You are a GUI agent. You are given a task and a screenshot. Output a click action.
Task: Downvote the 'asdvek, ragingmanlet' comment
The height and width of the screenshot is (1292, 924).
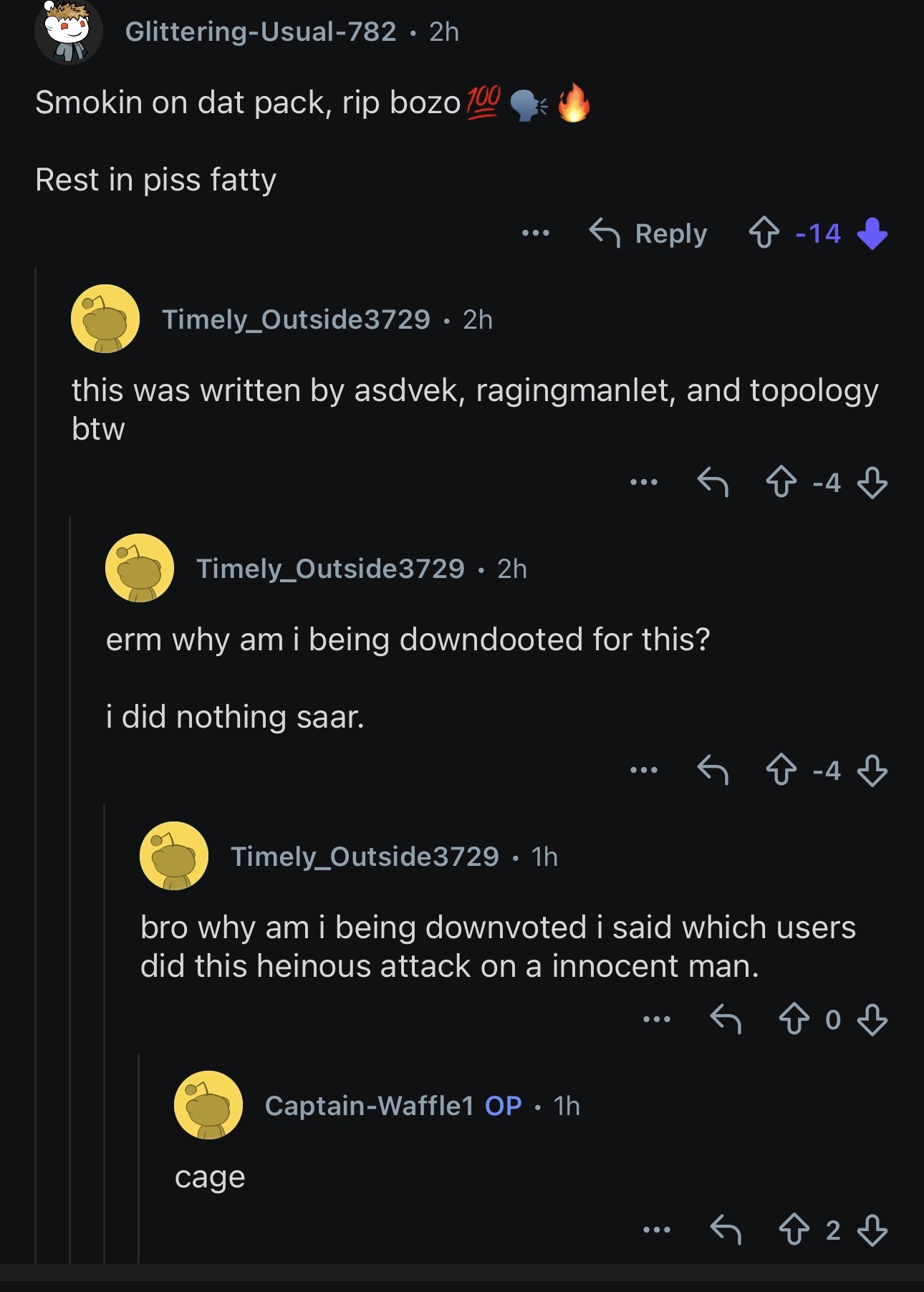[872, 483]
